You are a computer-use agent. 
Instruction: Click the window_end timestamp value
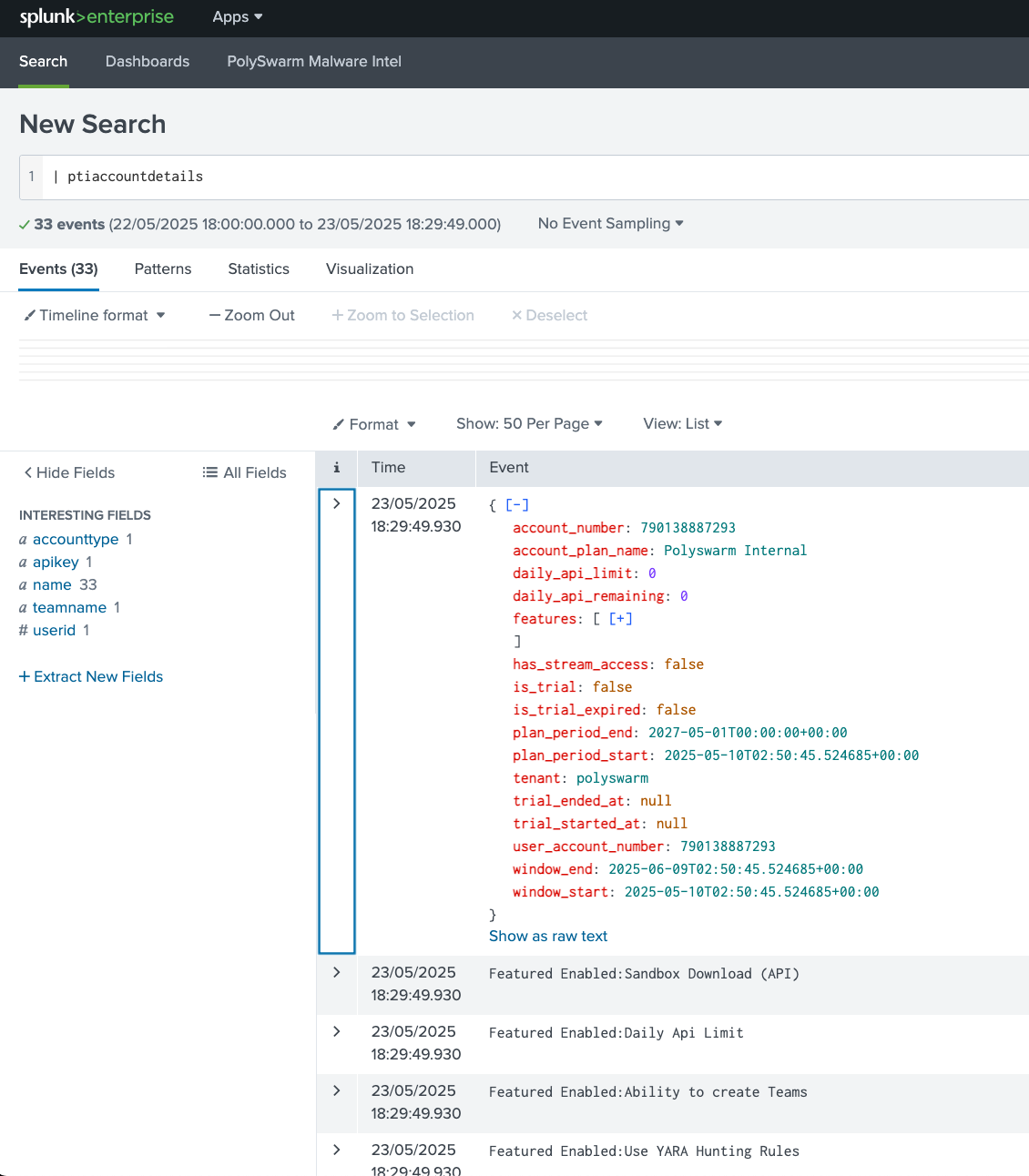[x=736, y=869]
